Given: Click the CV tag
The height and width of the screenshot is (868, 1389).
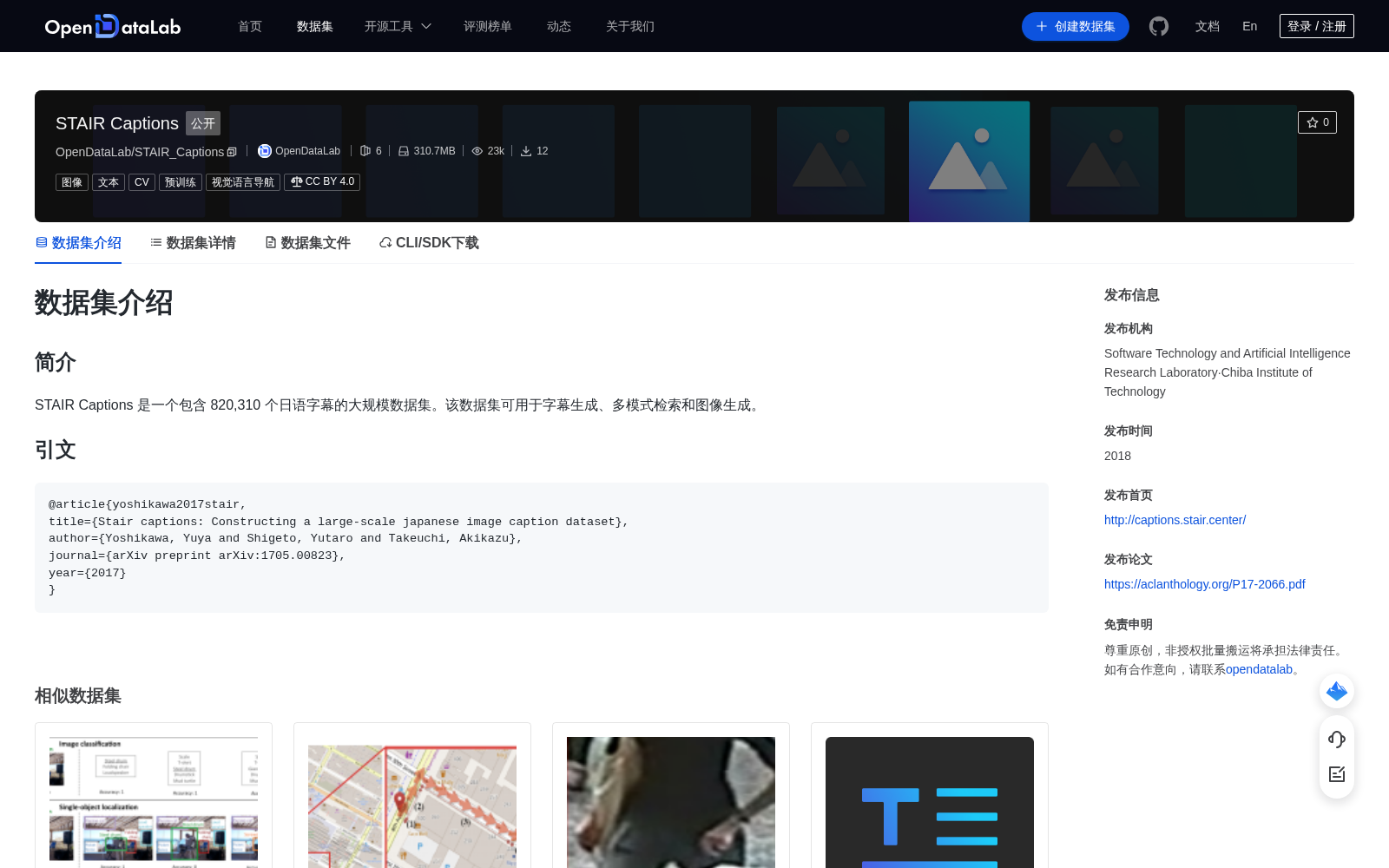Looking at the screenshot, I should pyautogui.click(x=142, y=182).
